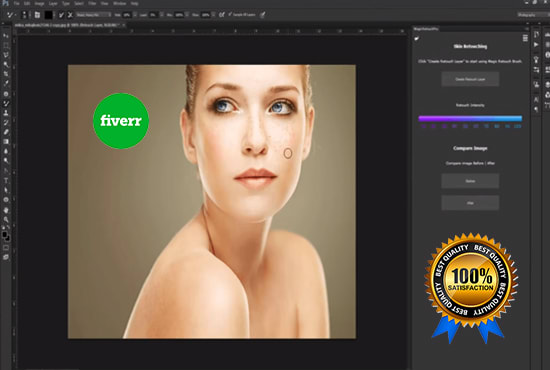
Task: Expand the Flow value dropdown arrow
Action: pyautogui.click(x=214, y=15)
